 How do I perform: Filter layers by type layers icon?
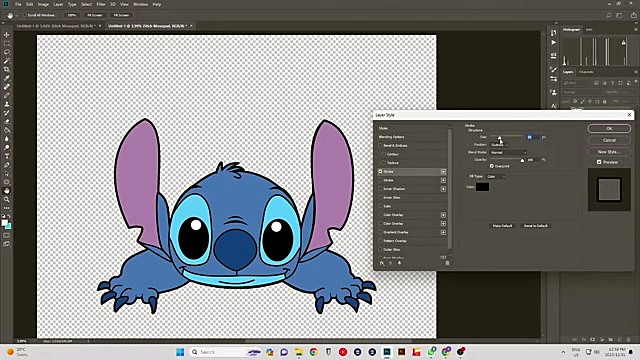tap(613, 83)
